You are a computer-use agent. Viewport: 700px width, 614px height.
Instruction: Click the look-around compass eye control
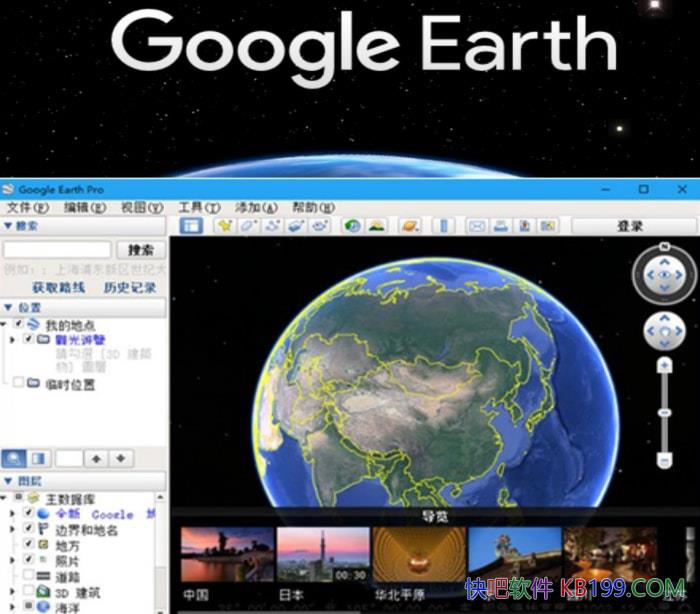665,275
